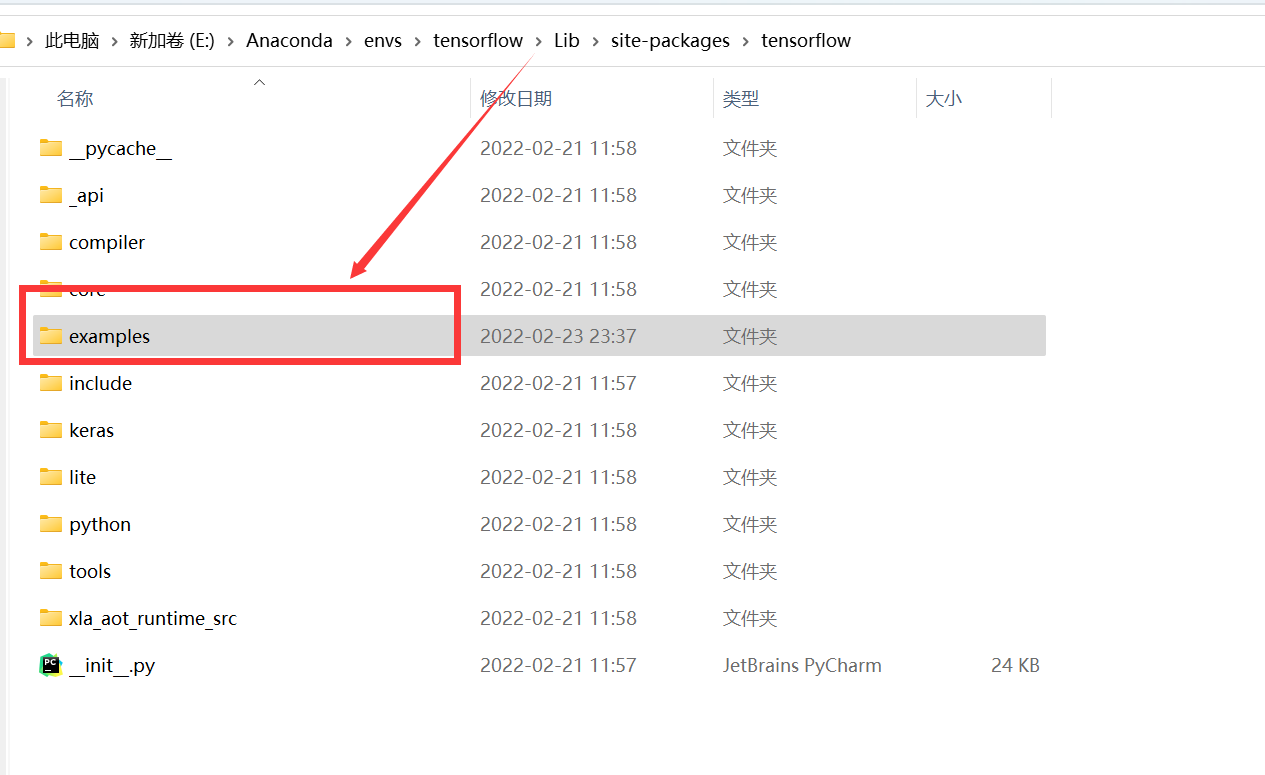This screenshot has height=775, width=1265.
Task: Expand the chevron after 新加卷 (E:)
Action: click(231, 41)
